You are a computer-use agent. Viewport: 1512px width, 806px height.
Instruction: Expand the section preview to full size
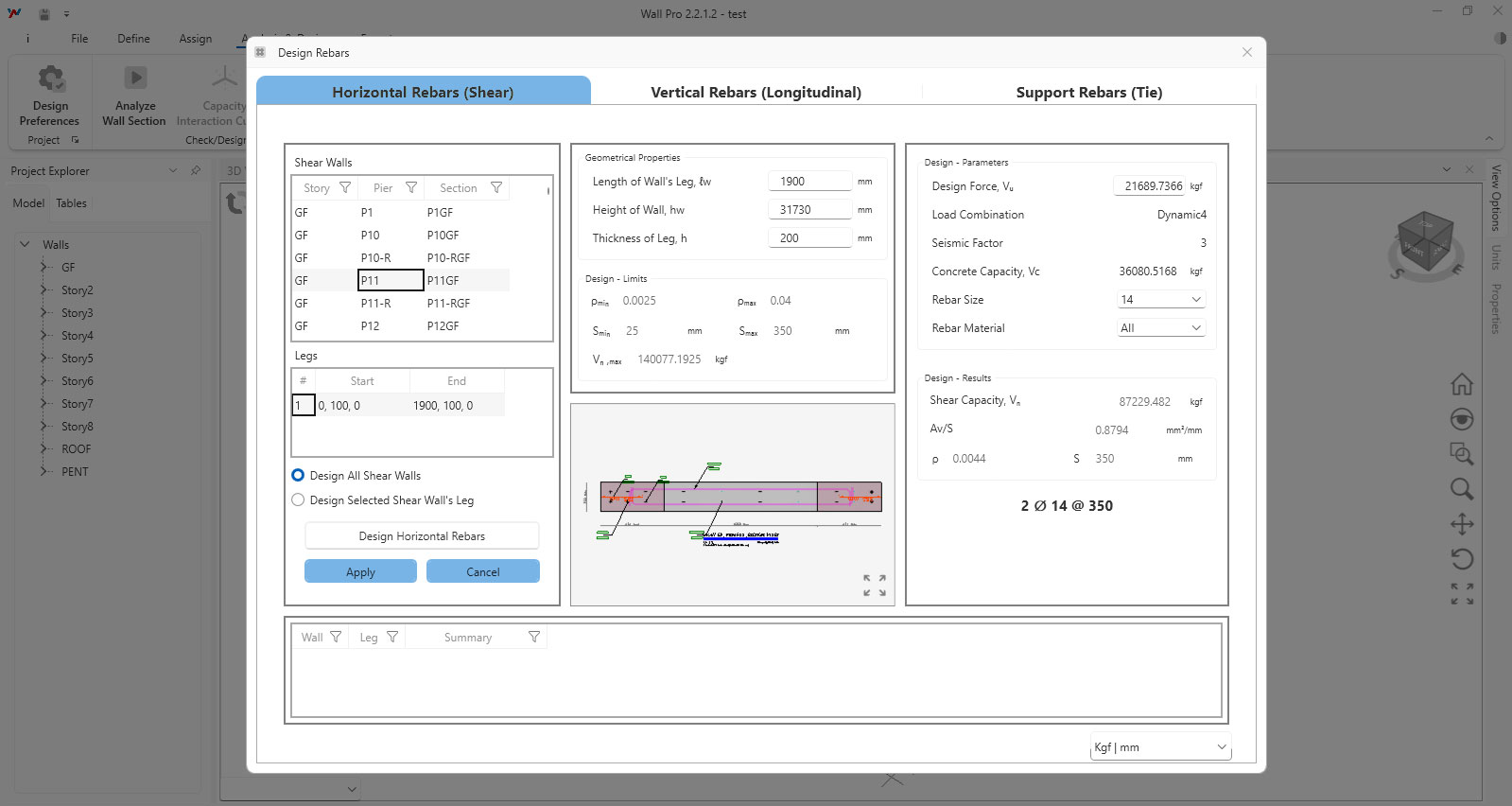[874, 586]
